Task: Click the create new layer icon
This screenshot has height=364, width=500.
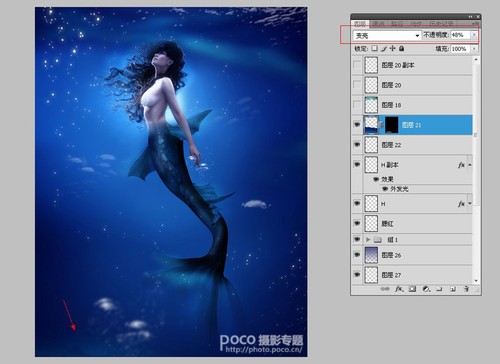Action: pos(453,289)
